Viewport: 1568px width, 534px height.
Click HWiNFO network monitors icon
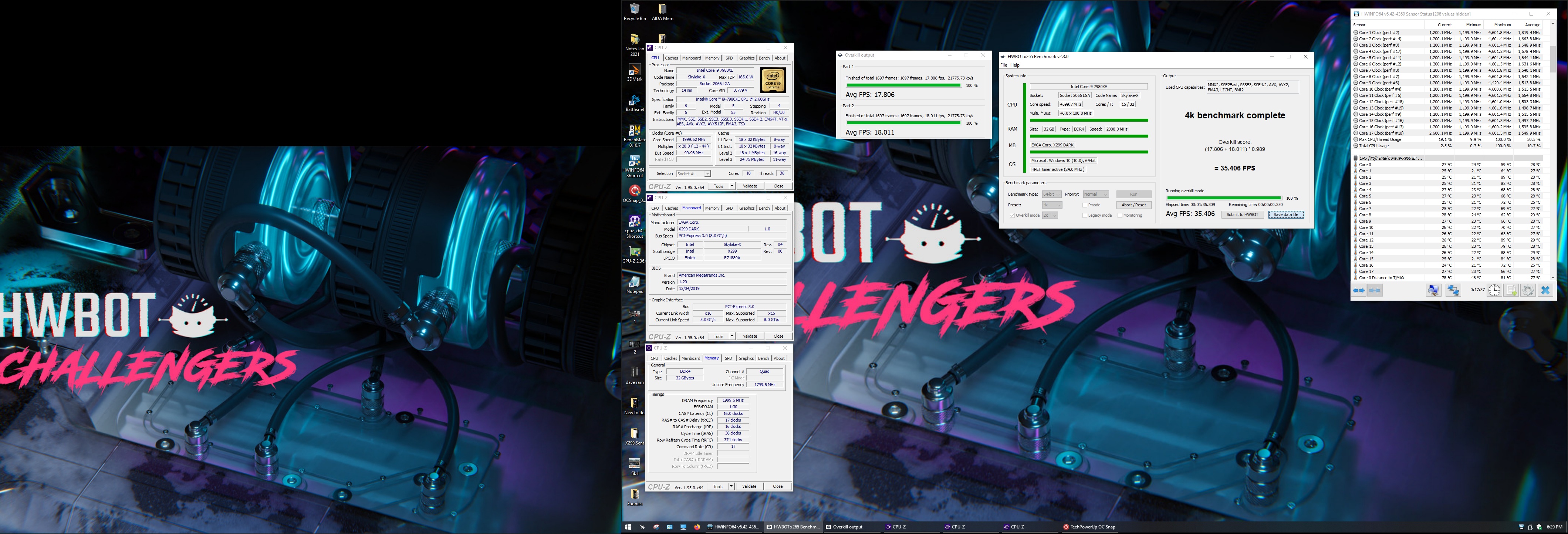(x=1453, y=290)
